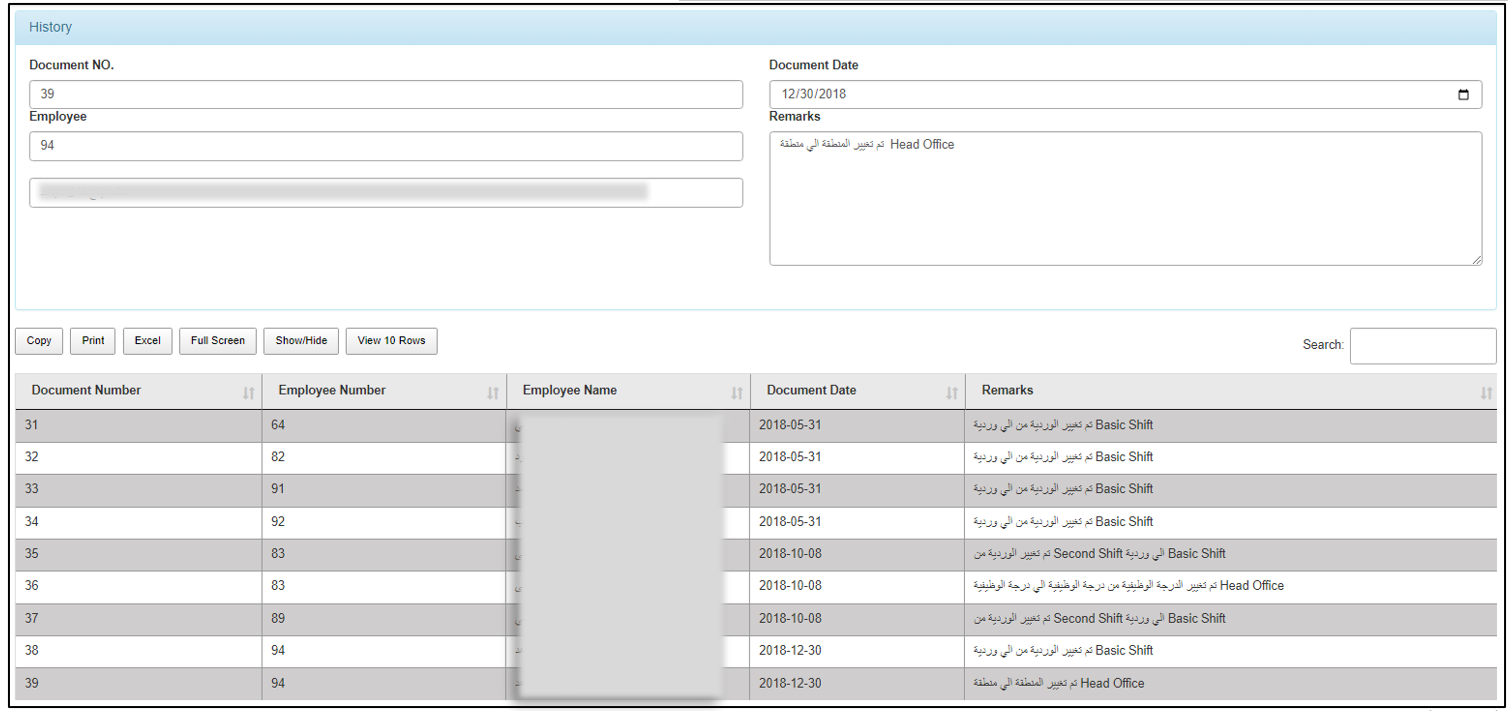Export table with Excel button

pyautogui.click(x=148, y=341)
